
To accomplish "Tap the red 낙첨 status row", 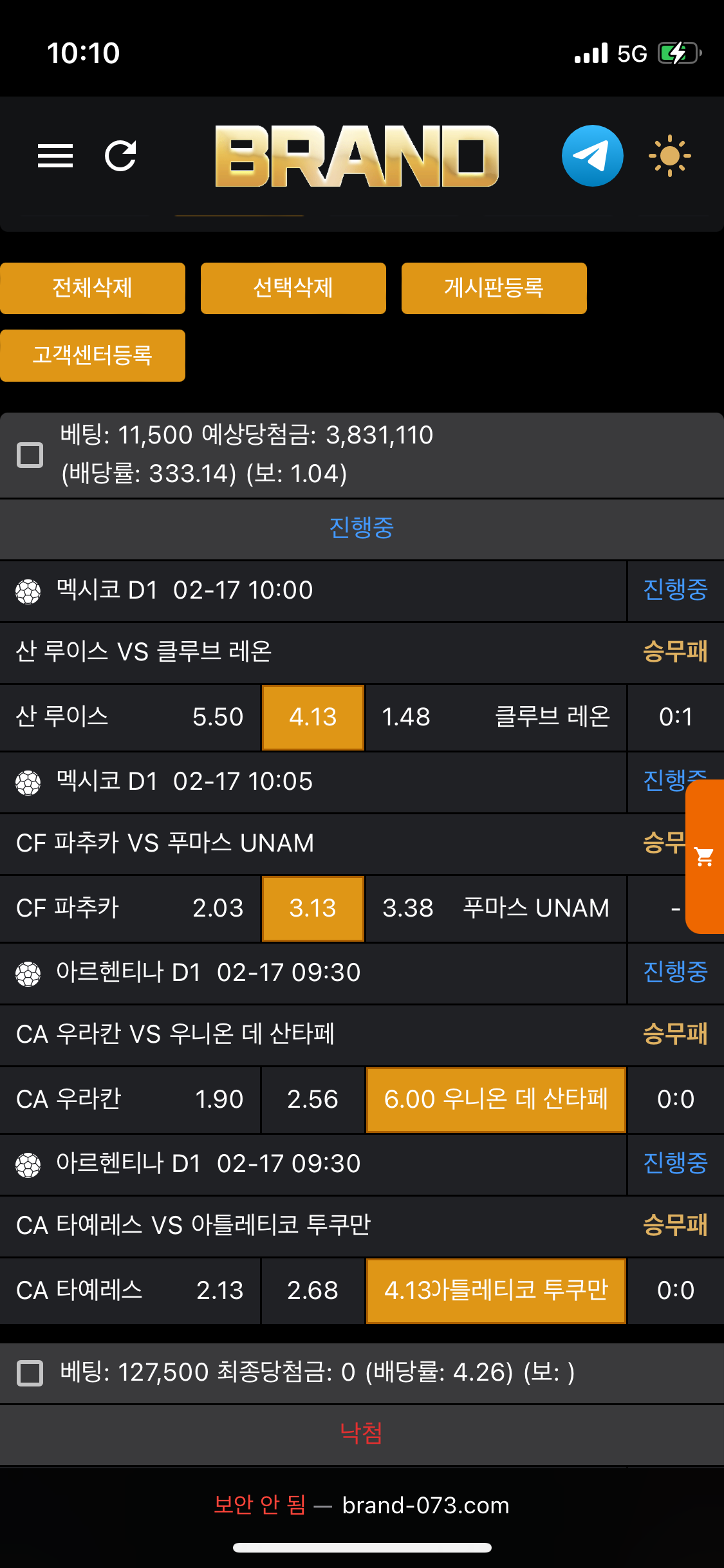I will (x=362, y=1433).
